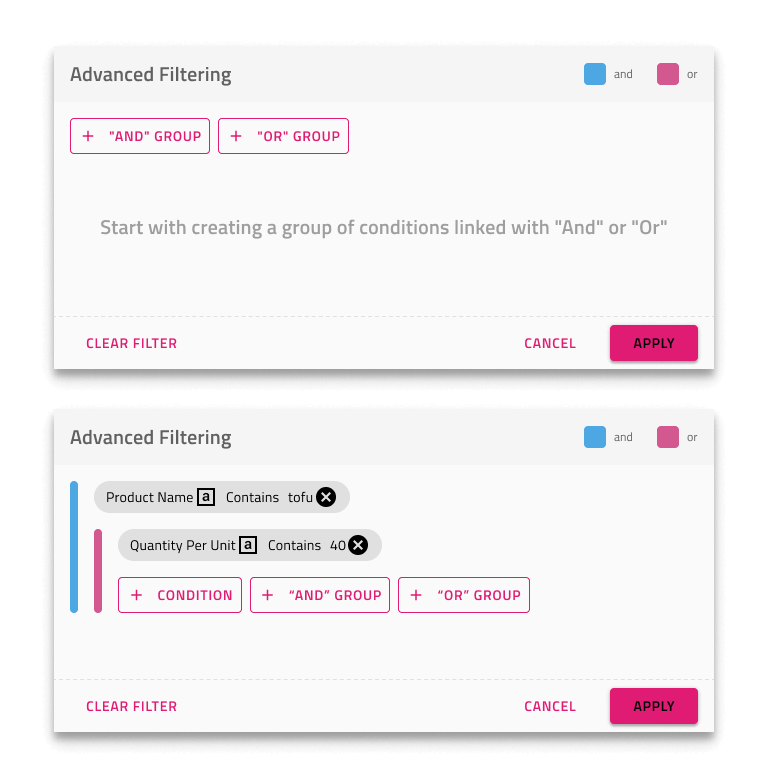Click Apply in the lower filter dialog

(653, 706)
